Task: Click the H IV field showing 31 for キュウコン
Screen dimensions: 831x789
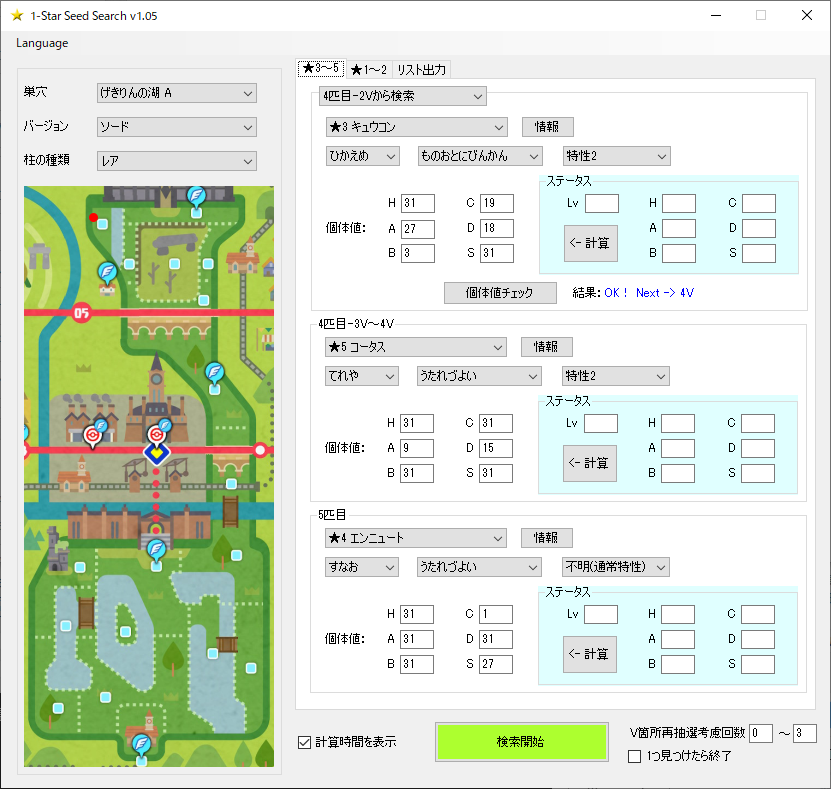Action: coord(418,203)
